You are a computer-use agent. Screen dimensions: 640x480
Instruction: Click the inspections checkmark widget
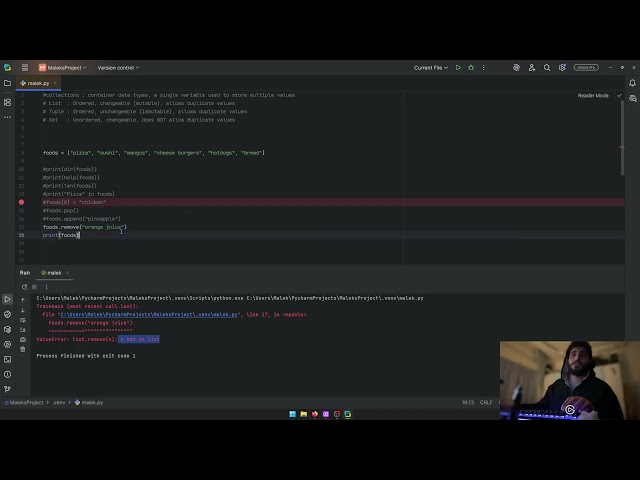tap(619, 96)
